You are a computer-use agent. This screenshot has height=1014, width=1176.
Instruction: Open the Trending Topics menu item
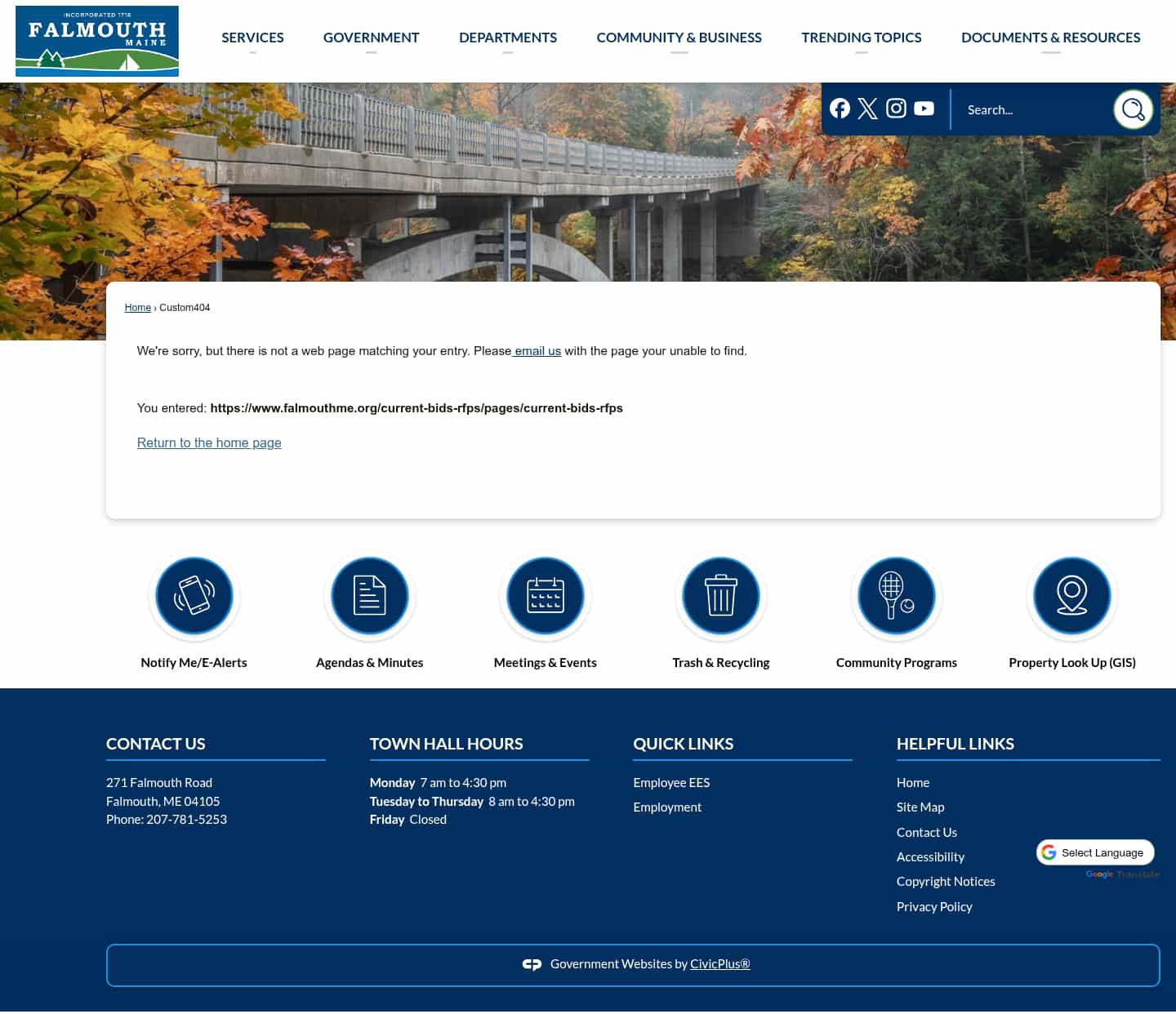coord(861,38)
